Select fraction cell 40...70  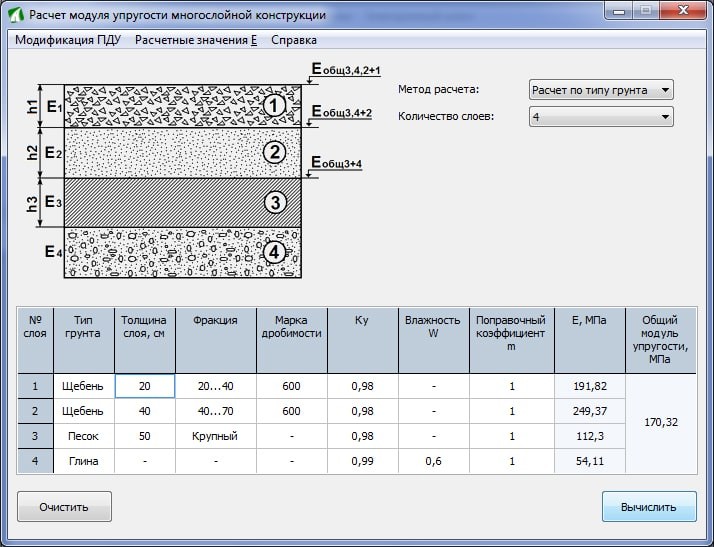(216, 411)
